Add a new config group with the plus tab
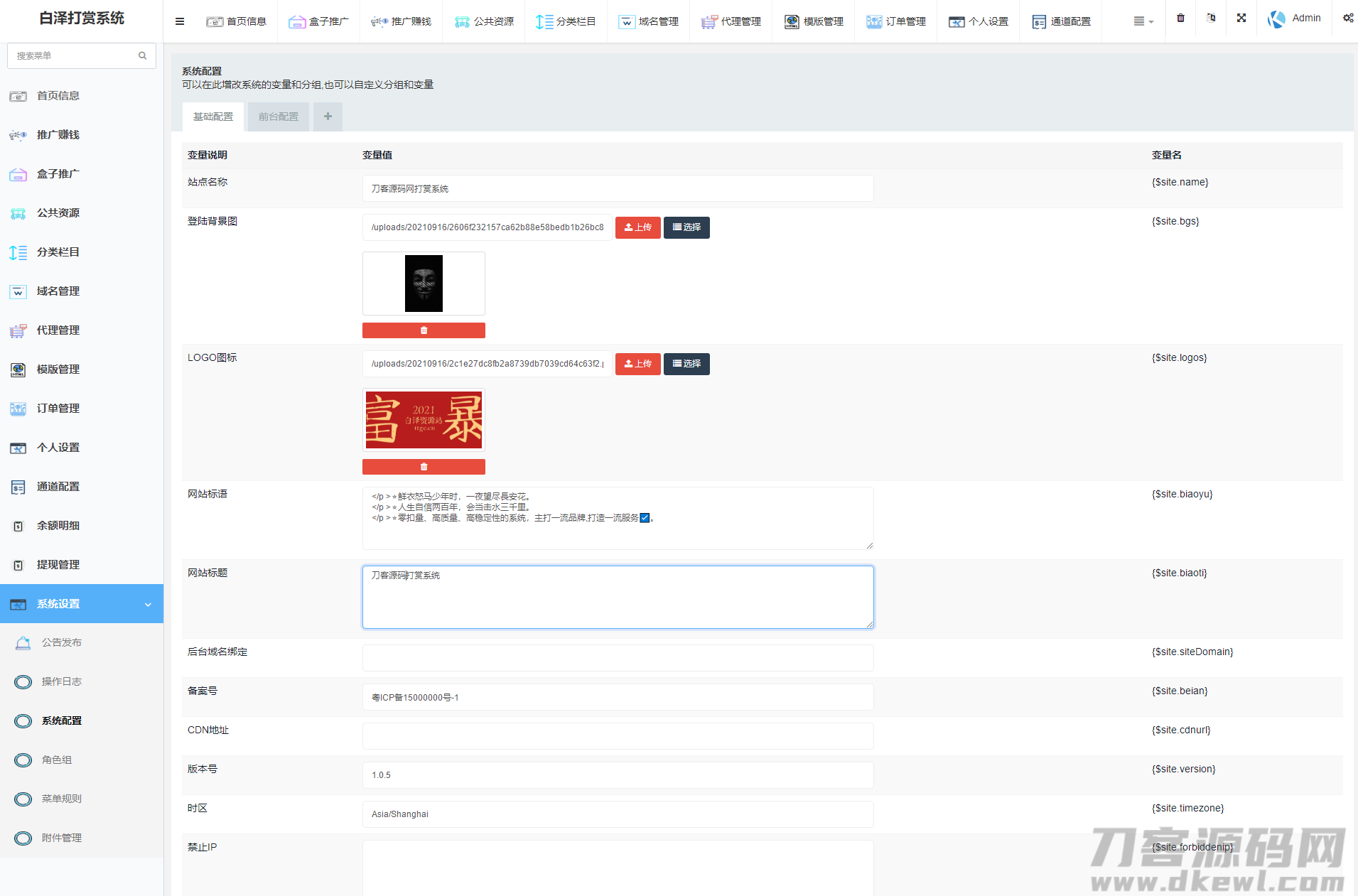The image size is (1358, 896). point(328,117)
